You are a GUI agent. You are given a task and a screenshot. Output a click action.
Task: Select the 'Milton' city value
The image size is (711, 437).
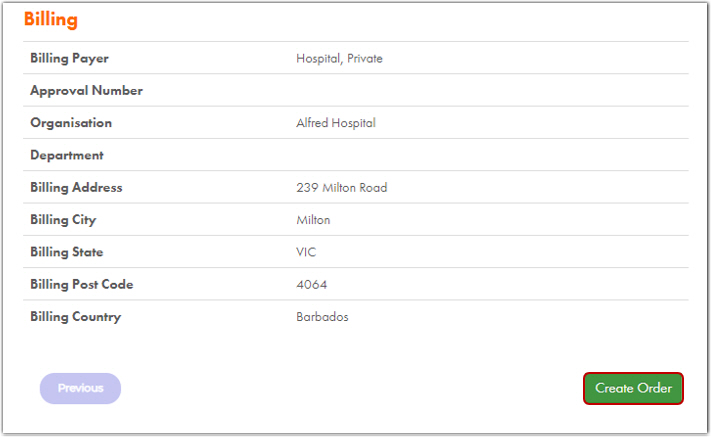click(313, 220)
